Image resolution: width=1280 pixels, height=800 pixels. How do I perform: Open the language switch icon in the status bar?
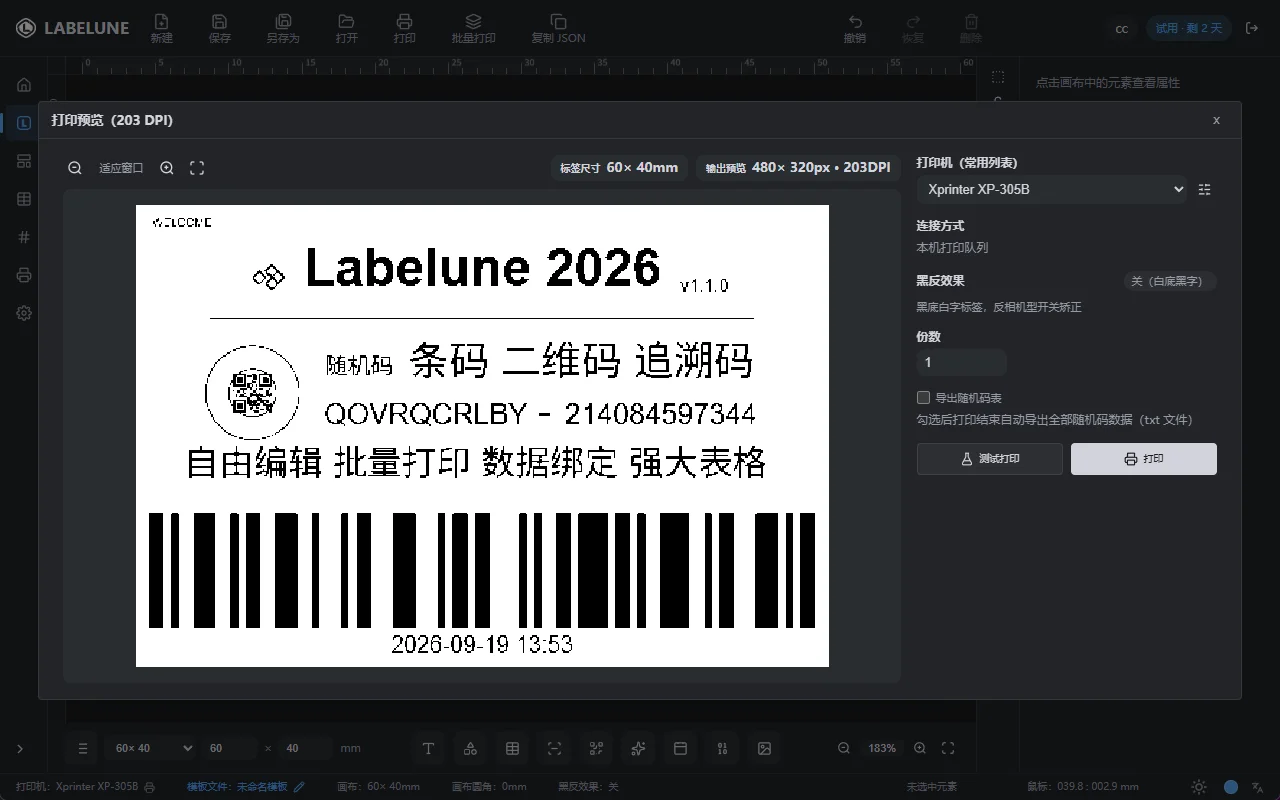[1257, 787]
